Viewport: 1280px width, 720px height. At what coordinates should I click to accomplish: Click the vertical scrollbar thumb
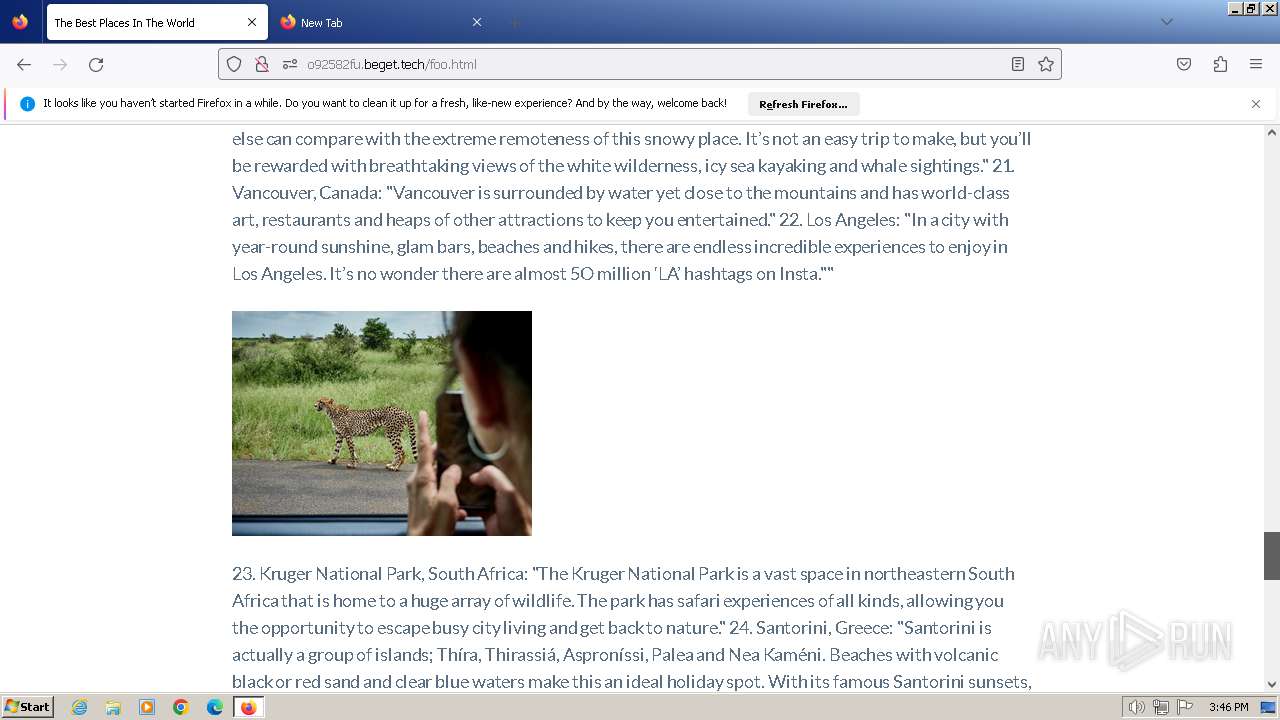coord(1272,556)
